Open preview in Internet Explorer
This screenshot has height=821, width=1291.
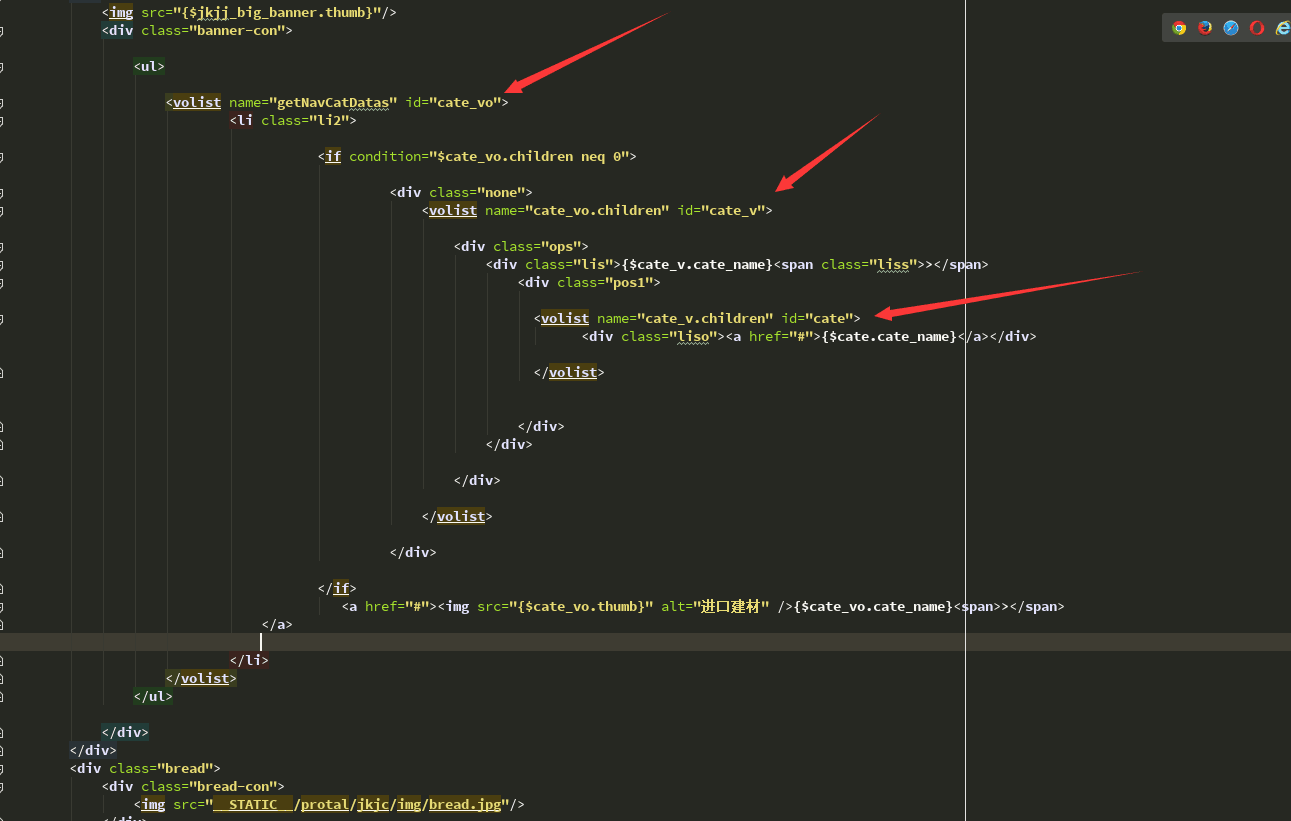point(1282,28)
